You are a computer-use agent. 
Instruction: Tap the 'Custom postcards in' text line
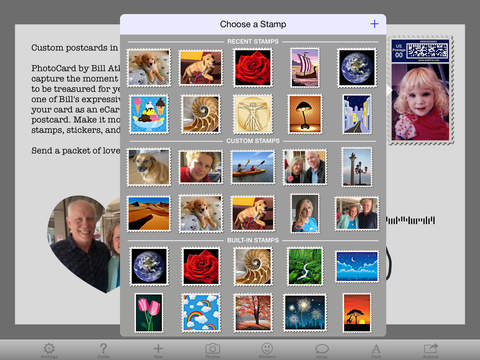75,48
